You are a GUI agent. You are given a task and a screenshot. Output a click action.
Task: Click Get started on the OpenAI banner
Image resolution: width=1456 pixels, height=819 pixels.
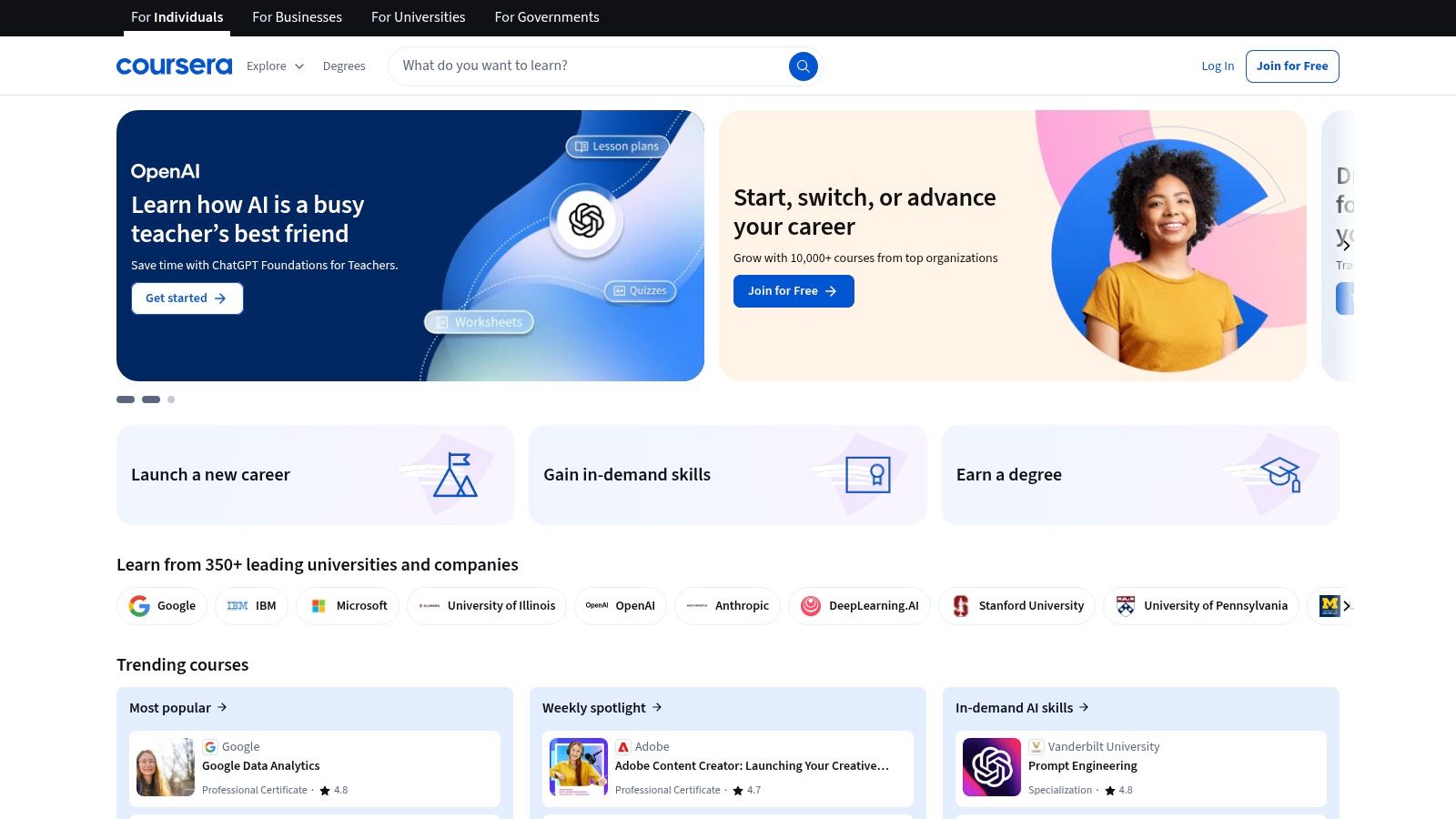click(187, 298)
